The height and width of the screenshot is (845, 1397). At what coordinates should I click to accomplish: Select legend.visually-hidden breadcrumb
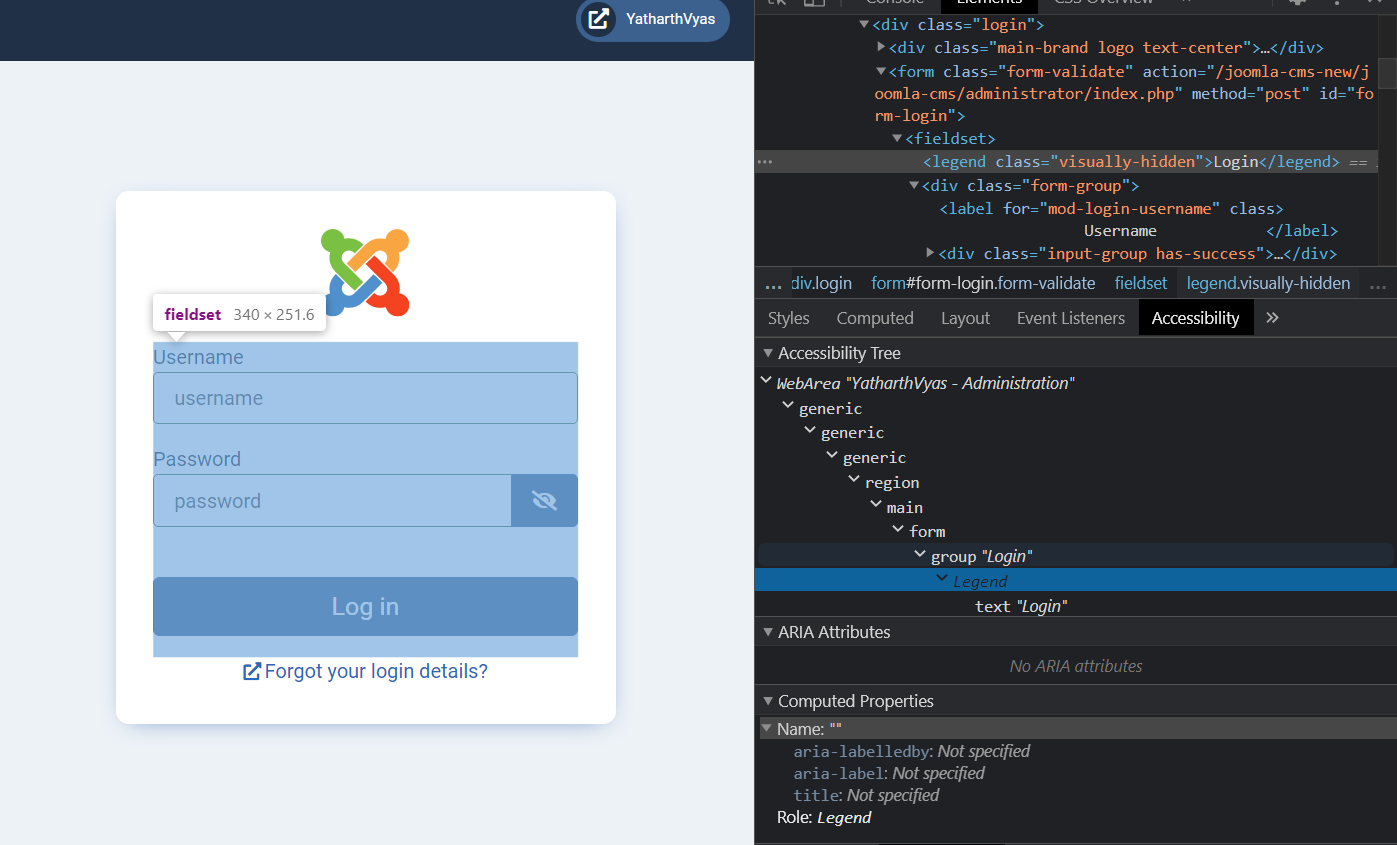[x=1268, y=284]
